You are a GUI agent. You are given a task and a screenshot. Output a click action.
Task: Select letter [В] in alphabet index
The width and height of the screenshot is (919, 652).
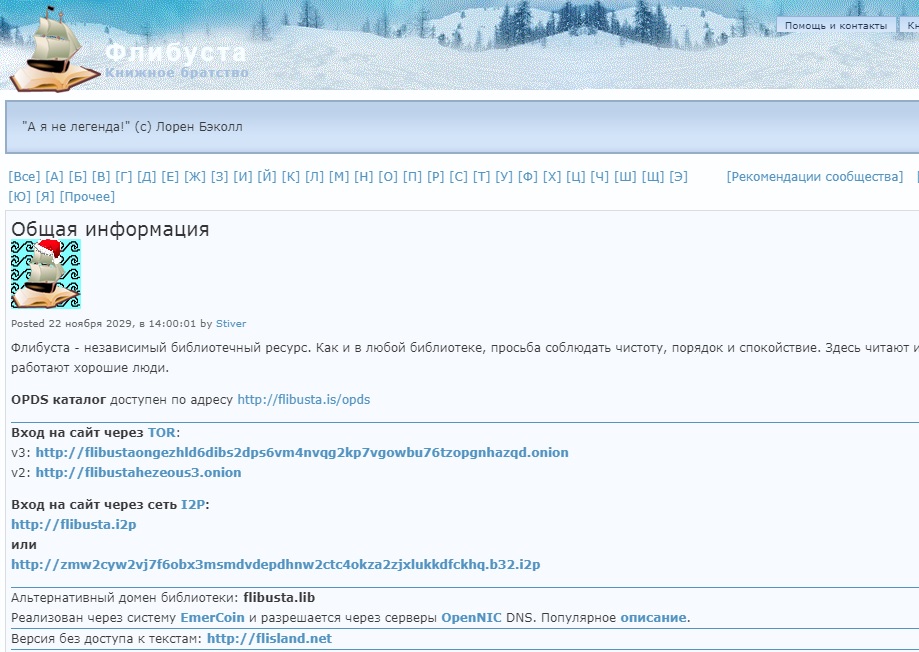[x=101, y=176]
